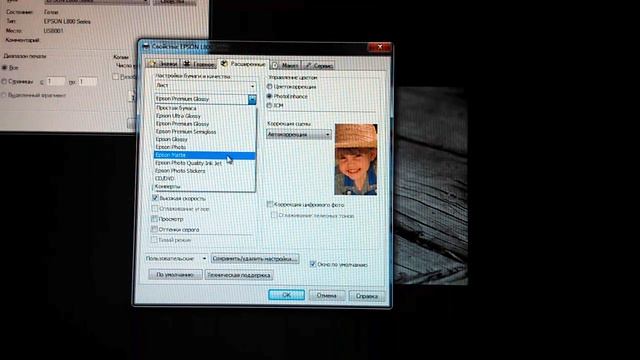
Task: Switch to the Сервис tab
Action: tap(319, 65)
